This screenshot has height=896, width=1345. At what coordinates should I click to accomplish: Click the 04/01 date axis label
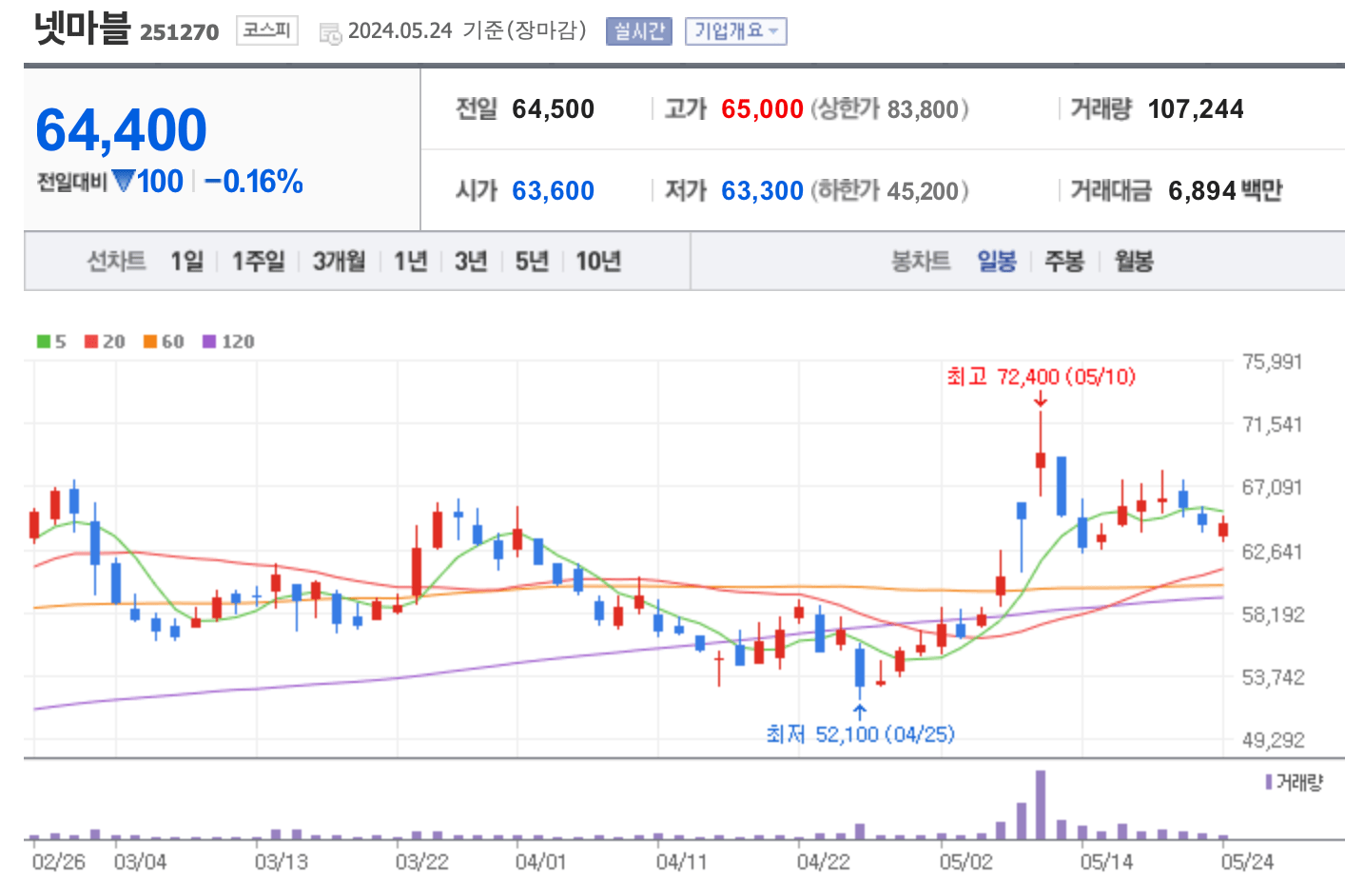[x=540, y=862]
